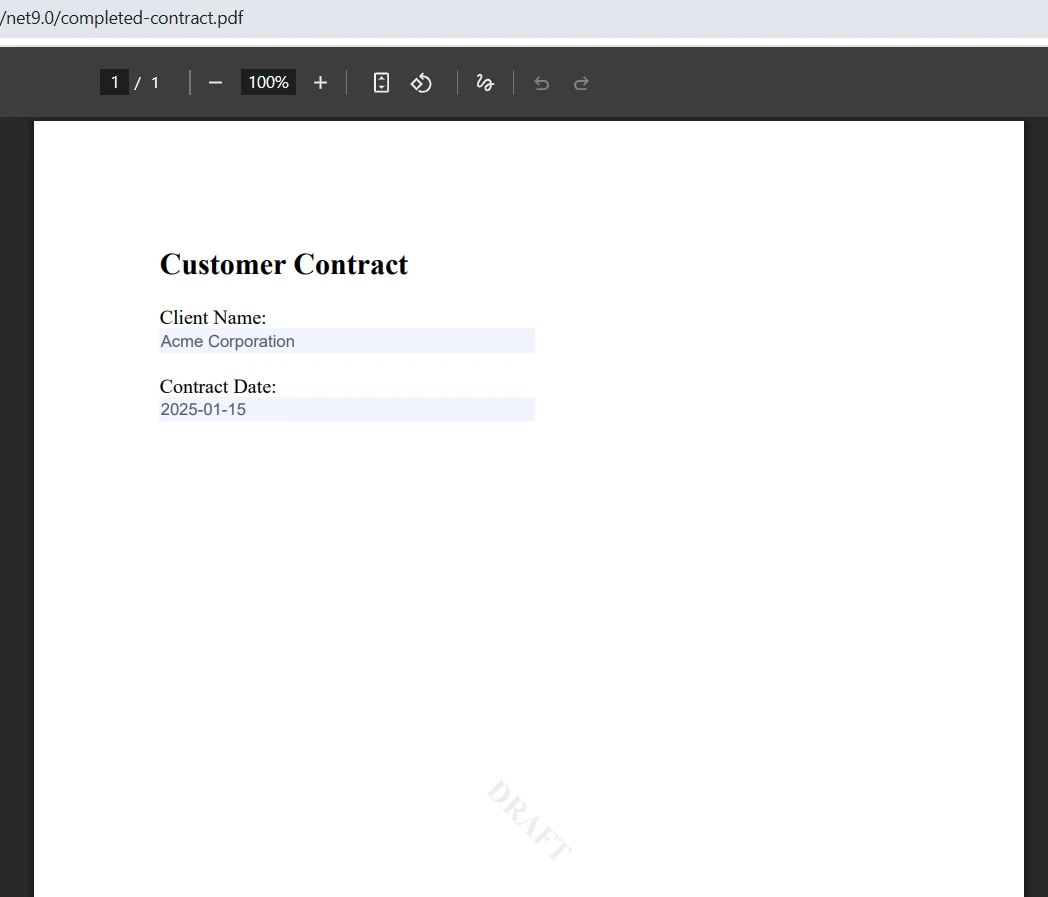Click the Contract Date form field
Viewport: 1048px width, 897px height.
(x=346, y=408)
